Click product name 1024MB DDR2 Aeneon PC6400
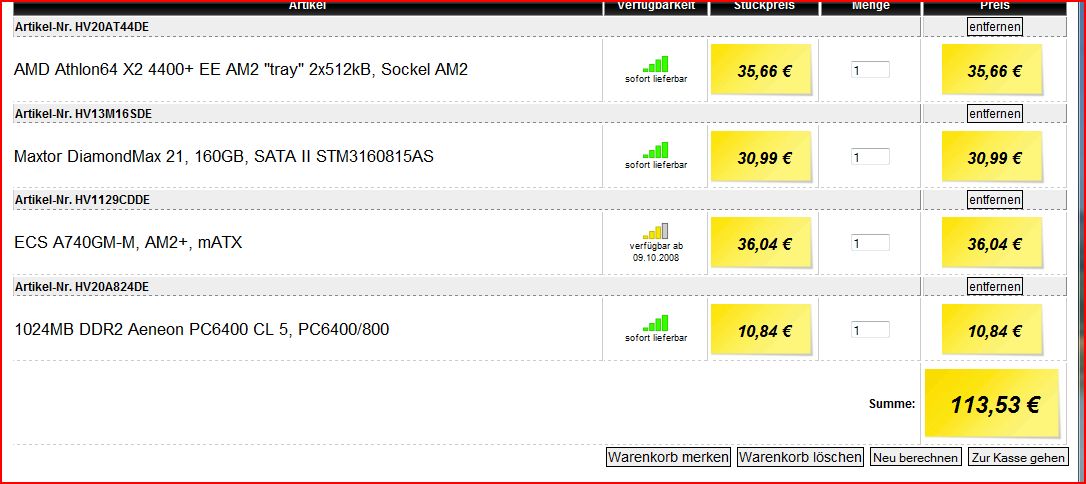Viewport: 1086px width, 484px height. (x=202, y=330)
